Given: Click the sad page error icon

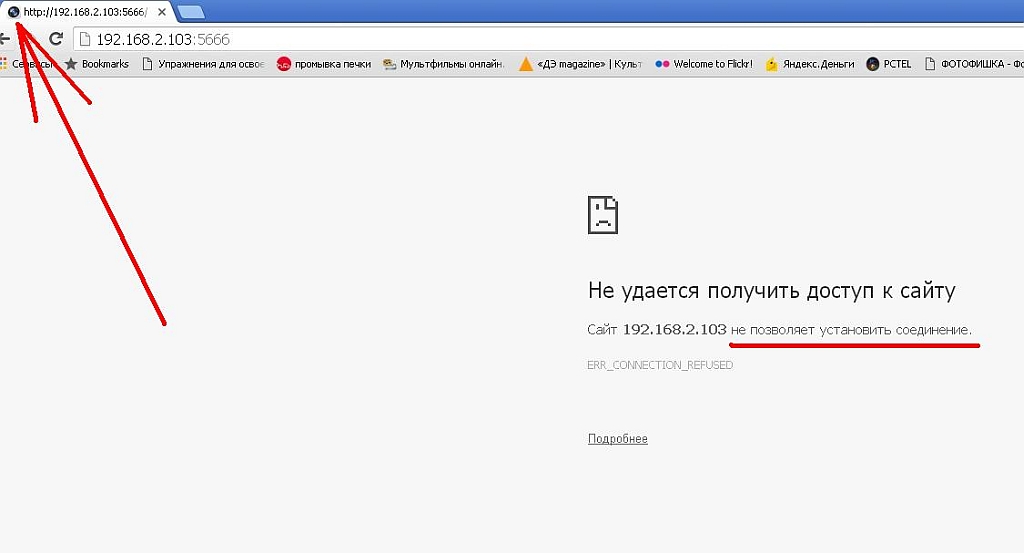Looking at the screenshot, I should click(603, 215).
